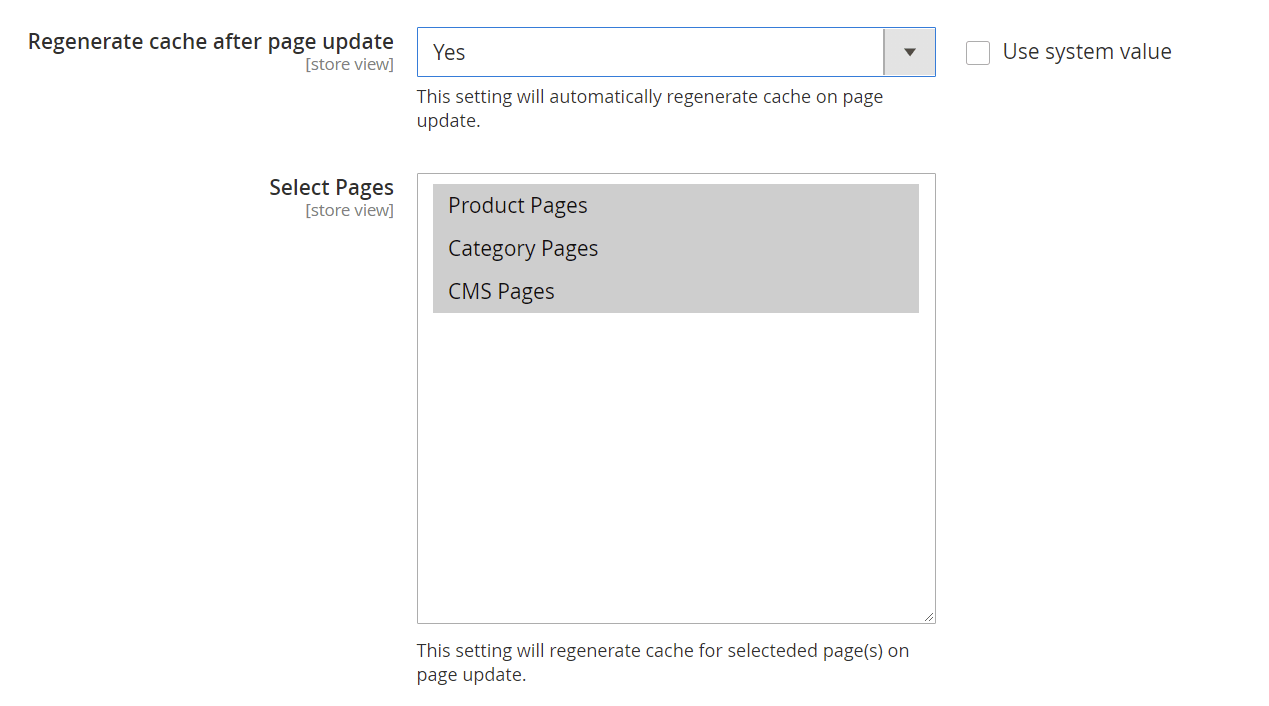Click the store view label under Regenerate cache
This screenshot has width=1269, height=706.
coord(349,63)
